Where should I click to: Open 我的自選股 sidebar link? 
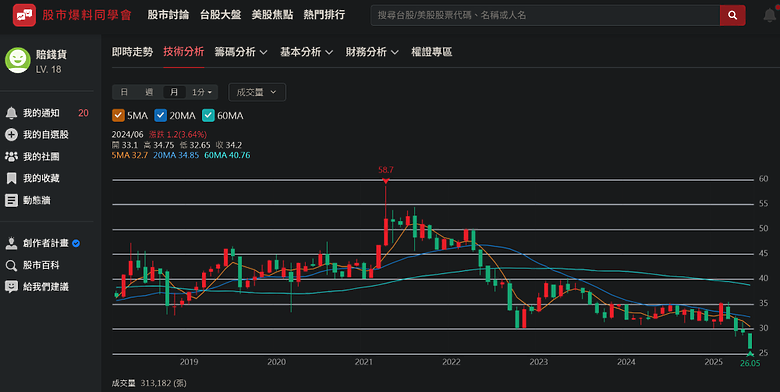point(46,134)
